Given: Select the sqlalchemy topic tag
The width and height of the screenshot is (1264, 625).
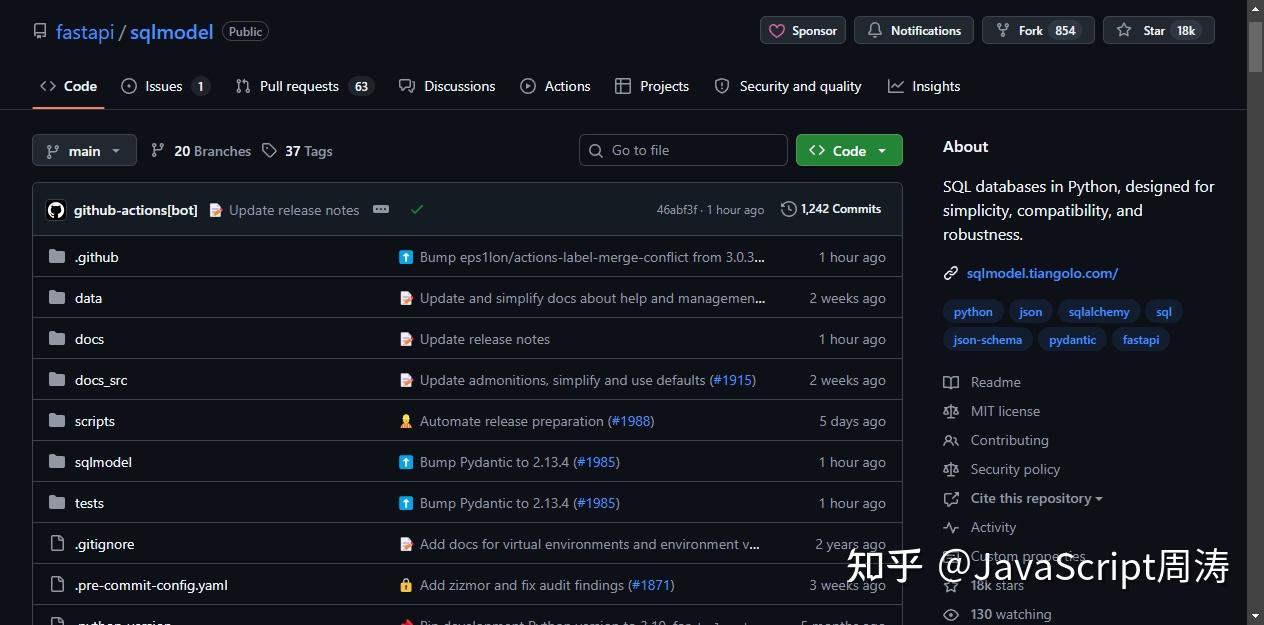Looking at the screenshot, I should point(1098,312).
